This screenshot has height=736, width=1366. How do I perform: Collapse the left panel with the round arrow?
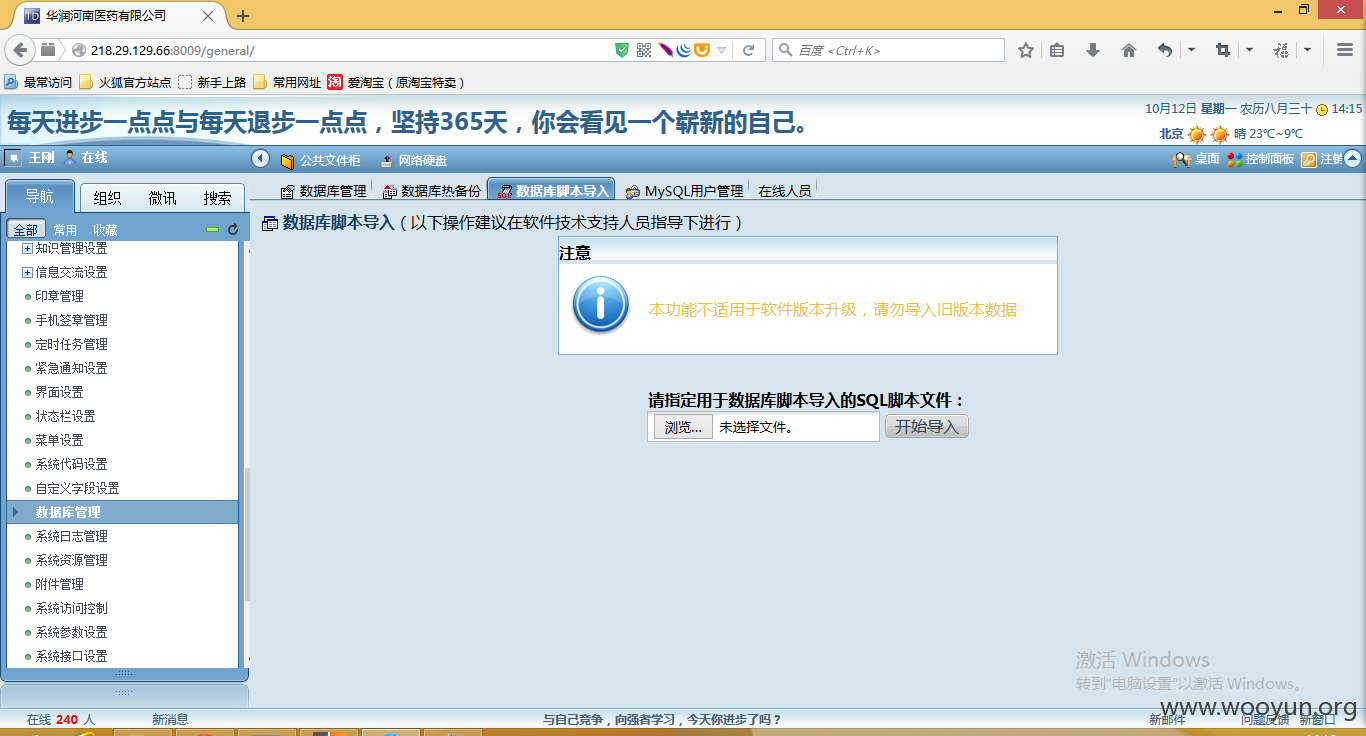point(261,159)
